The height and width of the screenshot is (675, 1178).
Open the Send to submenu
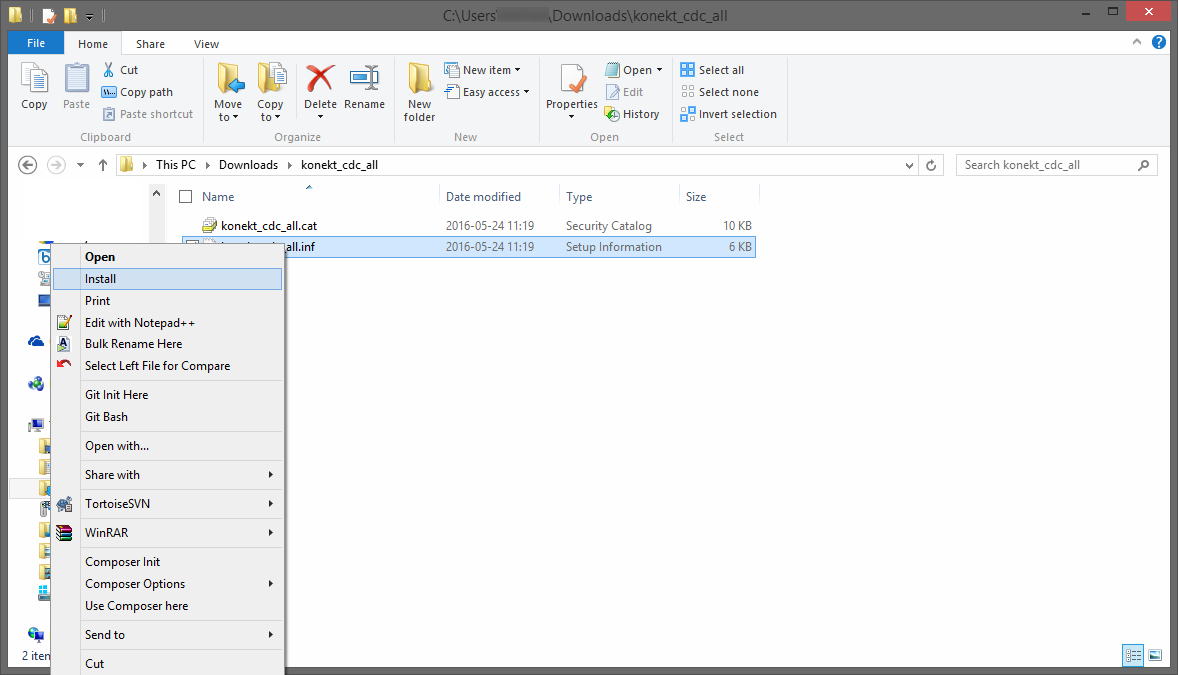168,635
